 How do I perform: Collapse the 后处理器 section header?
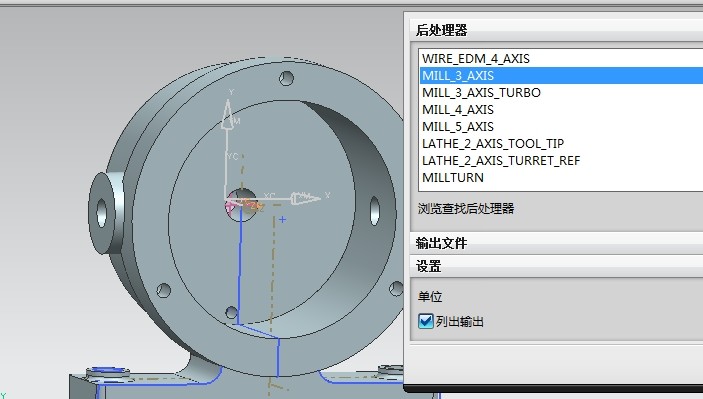(x=556, y=30)
